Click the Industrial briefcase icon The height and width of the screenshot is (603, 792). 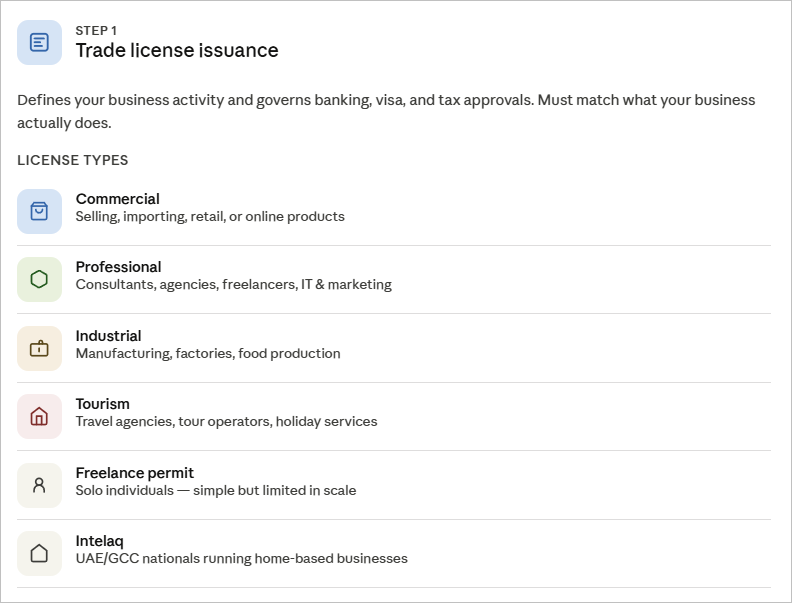click(39, 348)
